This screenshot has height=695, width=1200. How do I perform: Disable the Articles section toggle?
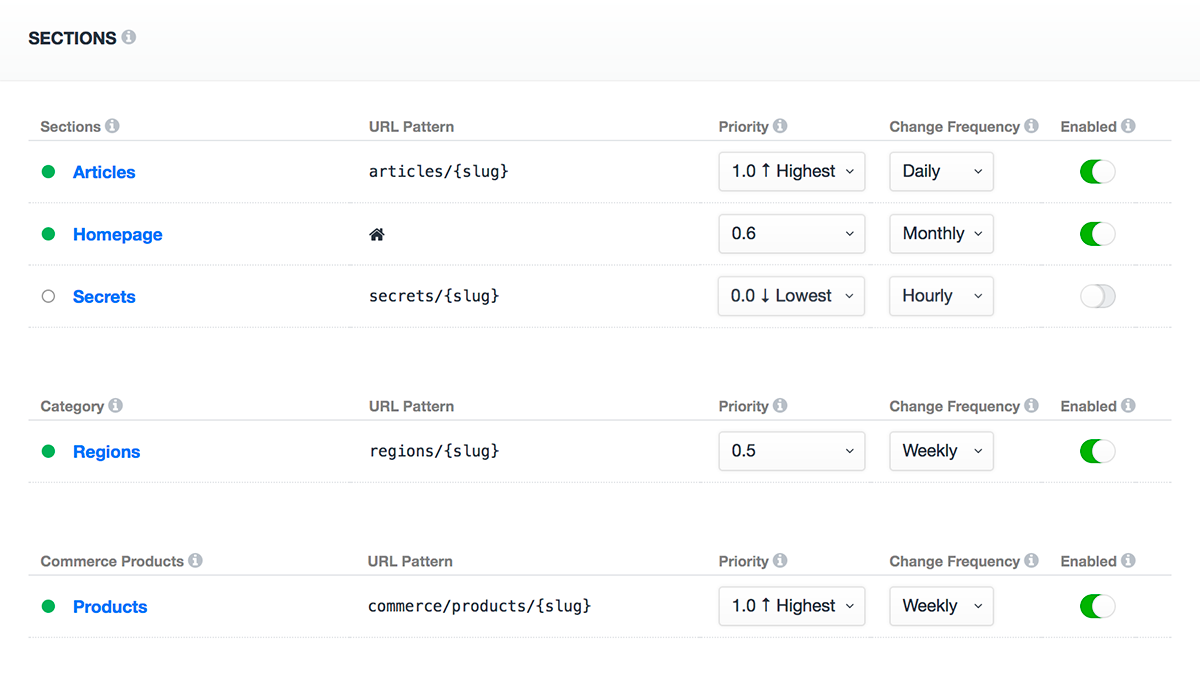coord(1097,171)
